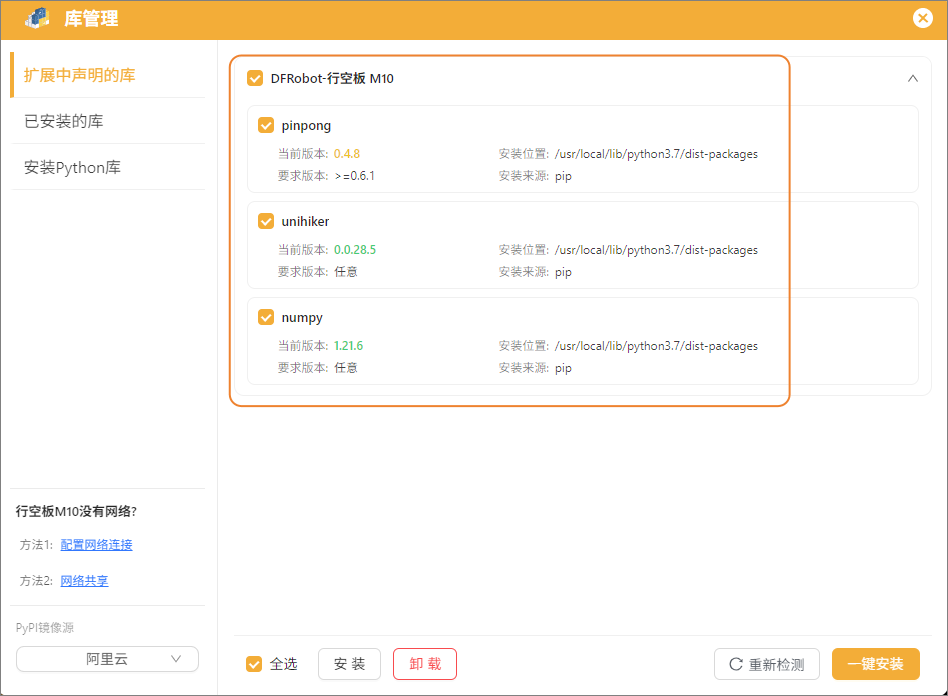Click the pinpong library name

coord(306,126)
